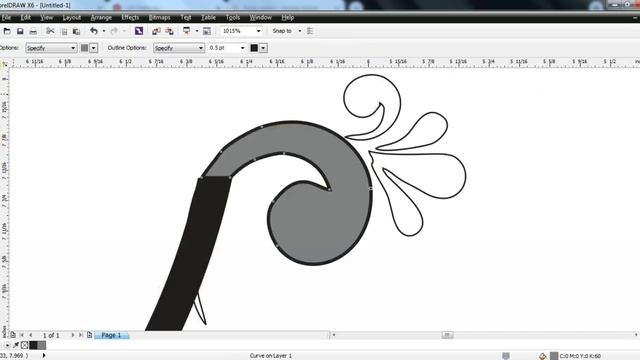Open the Tools menu
This screenshot has width=640, height=360.
pos(233,18)
